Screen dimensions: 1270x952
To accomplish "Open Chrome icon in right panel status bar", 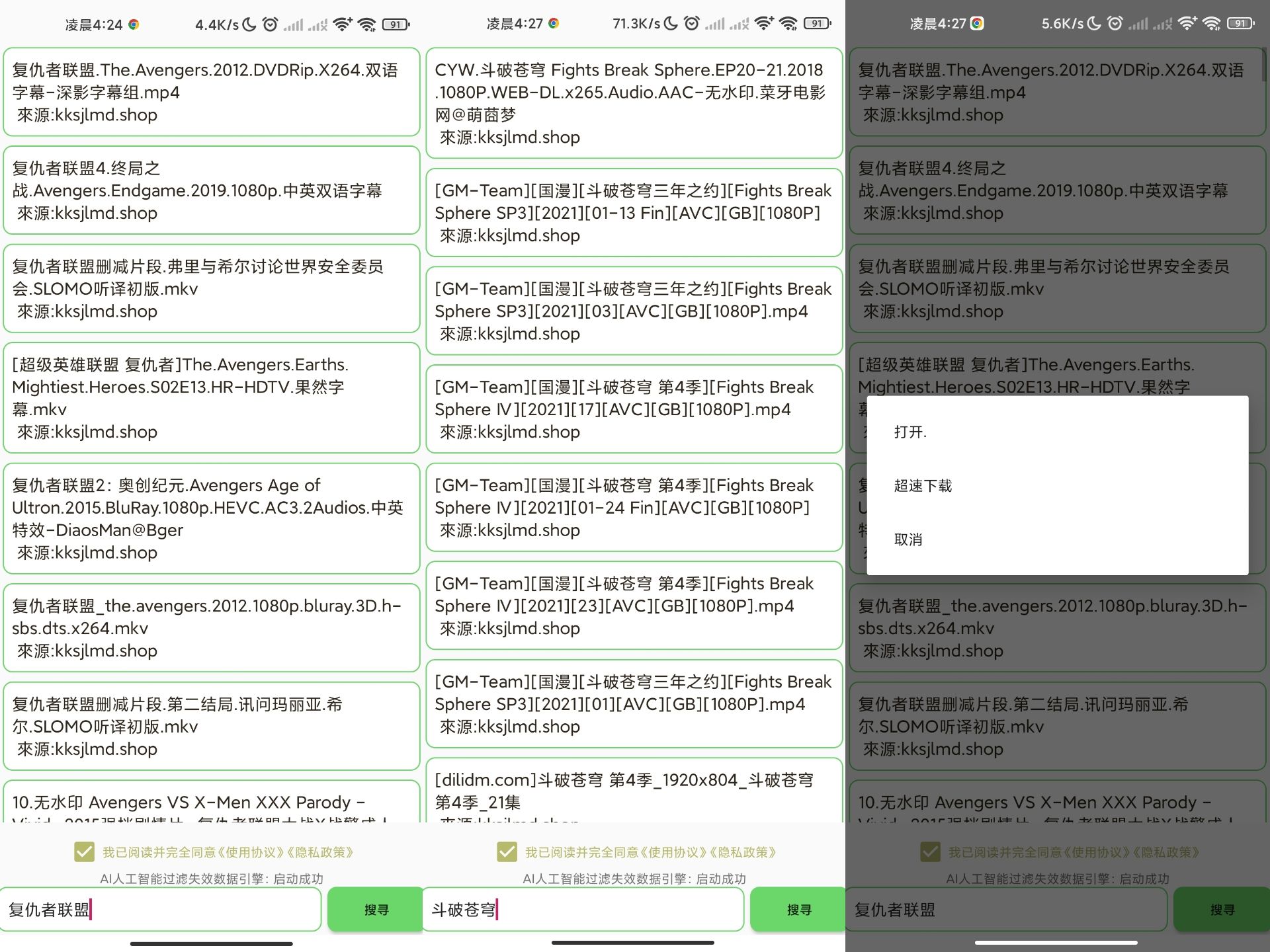I will point(977,24).
